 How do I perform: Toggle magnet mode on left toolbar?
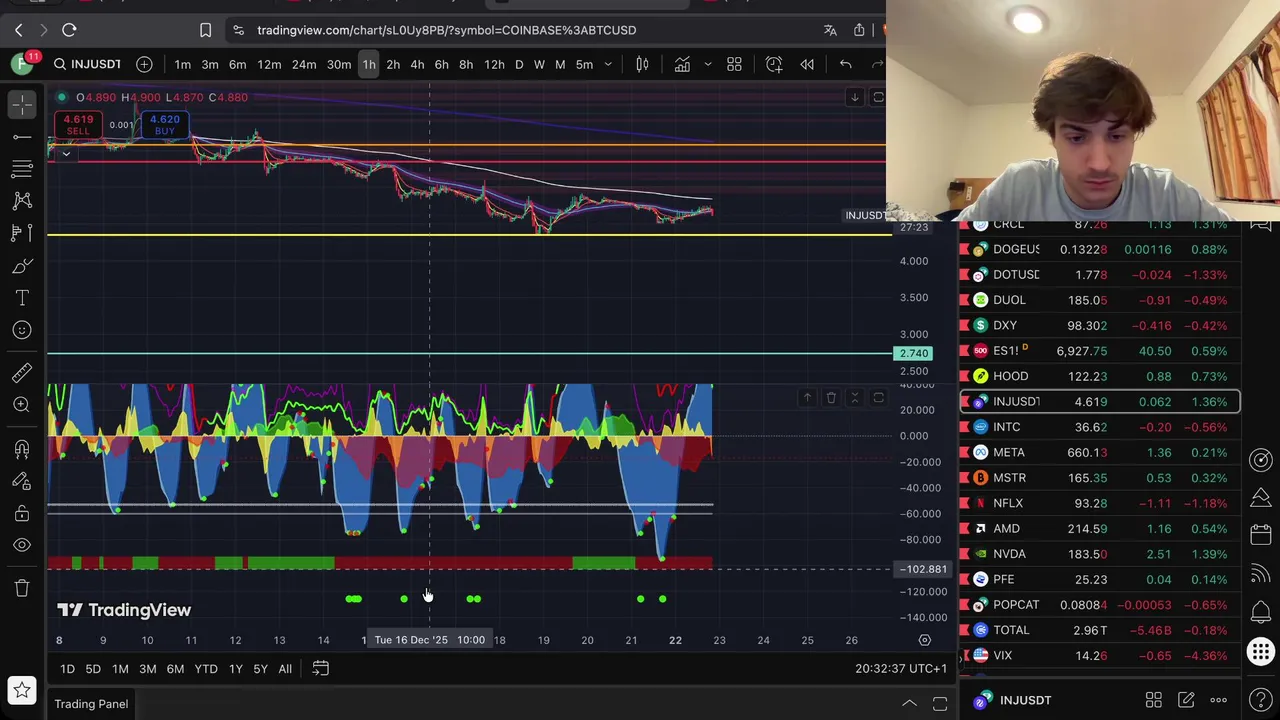[22, 449]
